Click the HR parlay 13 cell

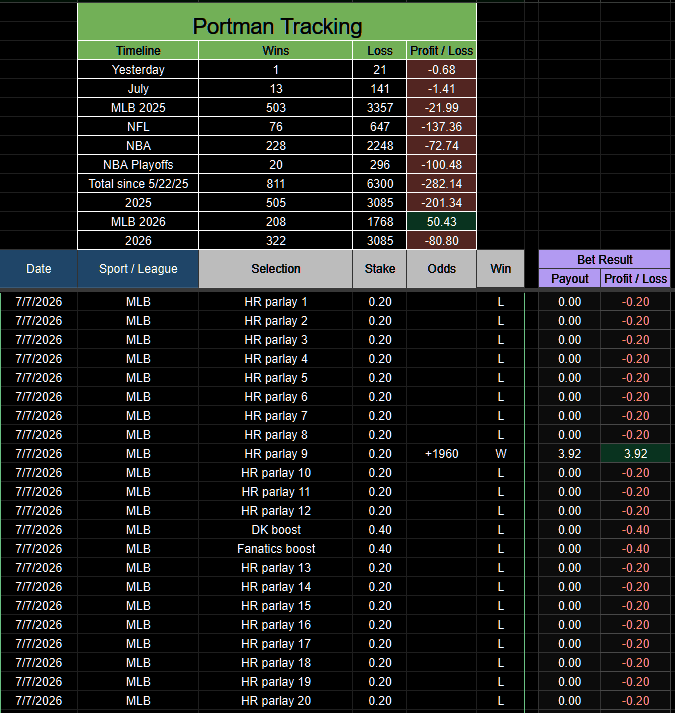(x=276, y=568)
